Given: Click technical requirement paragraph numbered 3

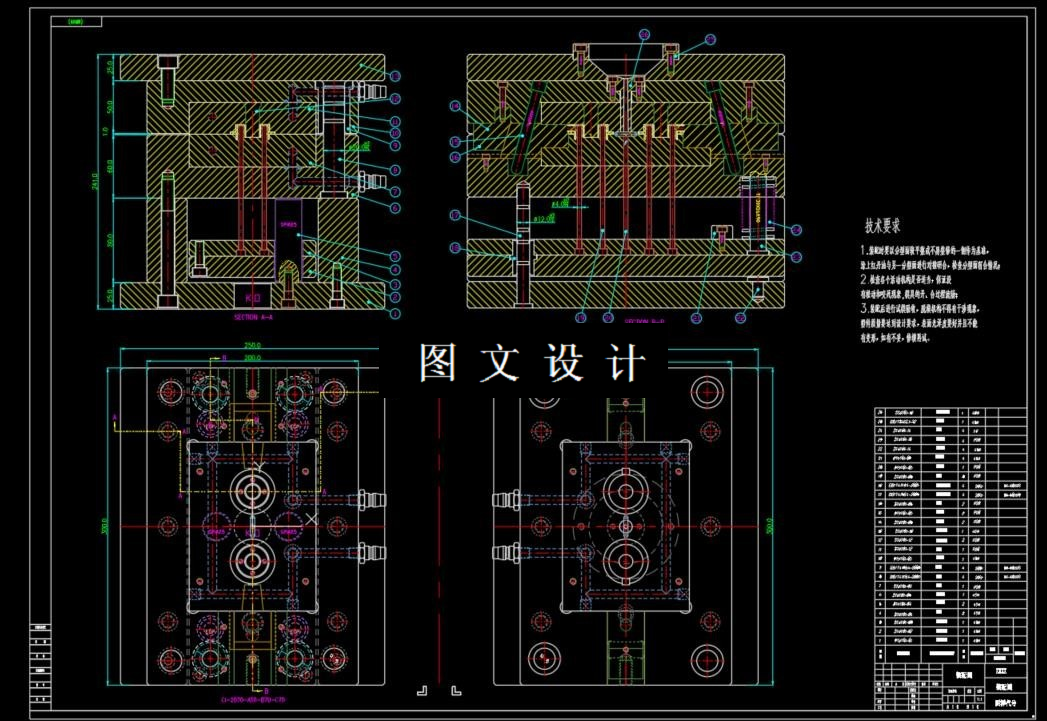Looking at the screenshot, I should coord(919,323).
